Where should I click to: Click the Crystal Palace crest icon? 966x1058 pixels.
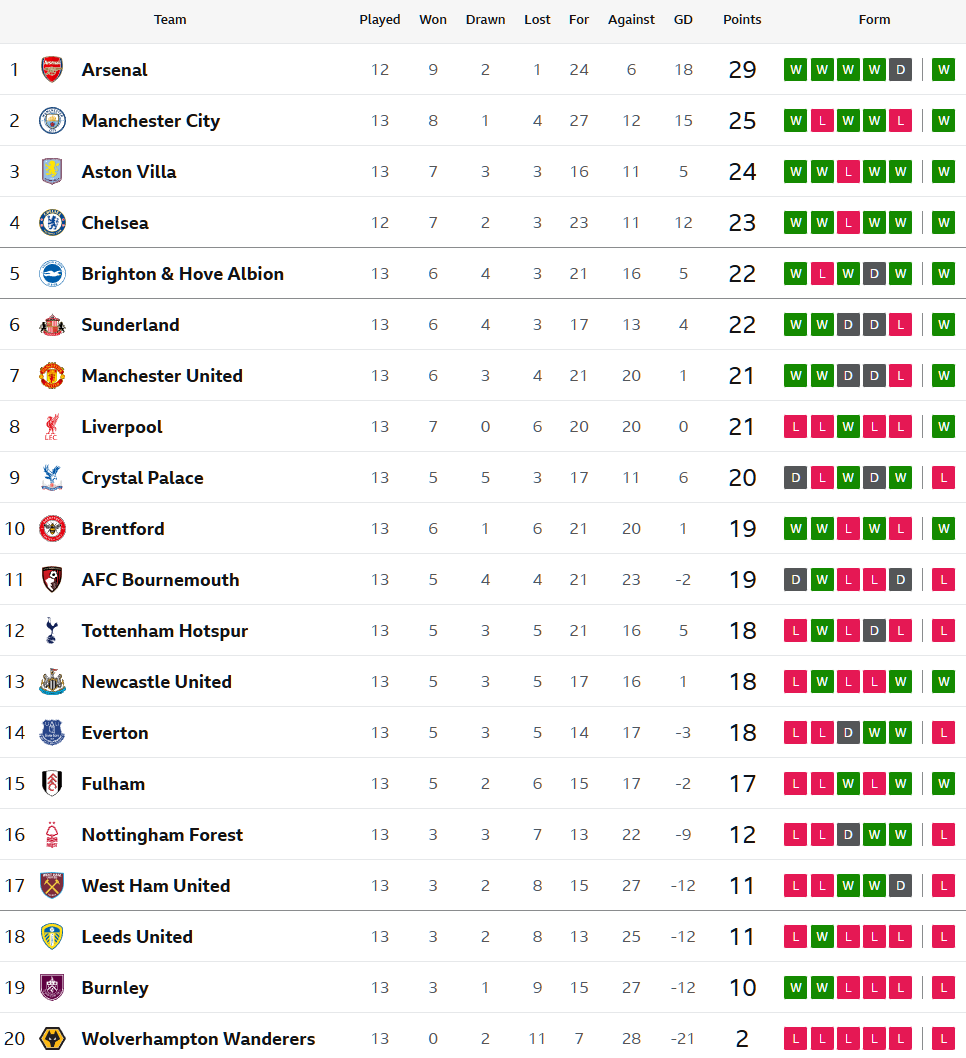point(52,478)
